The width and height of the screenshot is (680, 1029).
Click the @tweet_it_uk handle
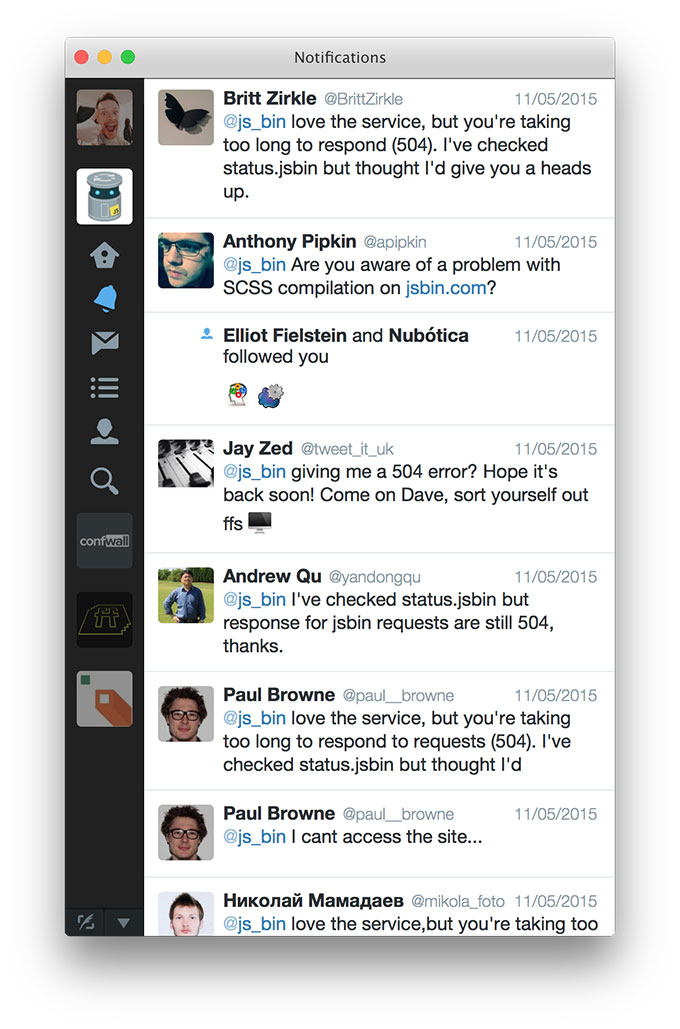(x=347, y=449)
